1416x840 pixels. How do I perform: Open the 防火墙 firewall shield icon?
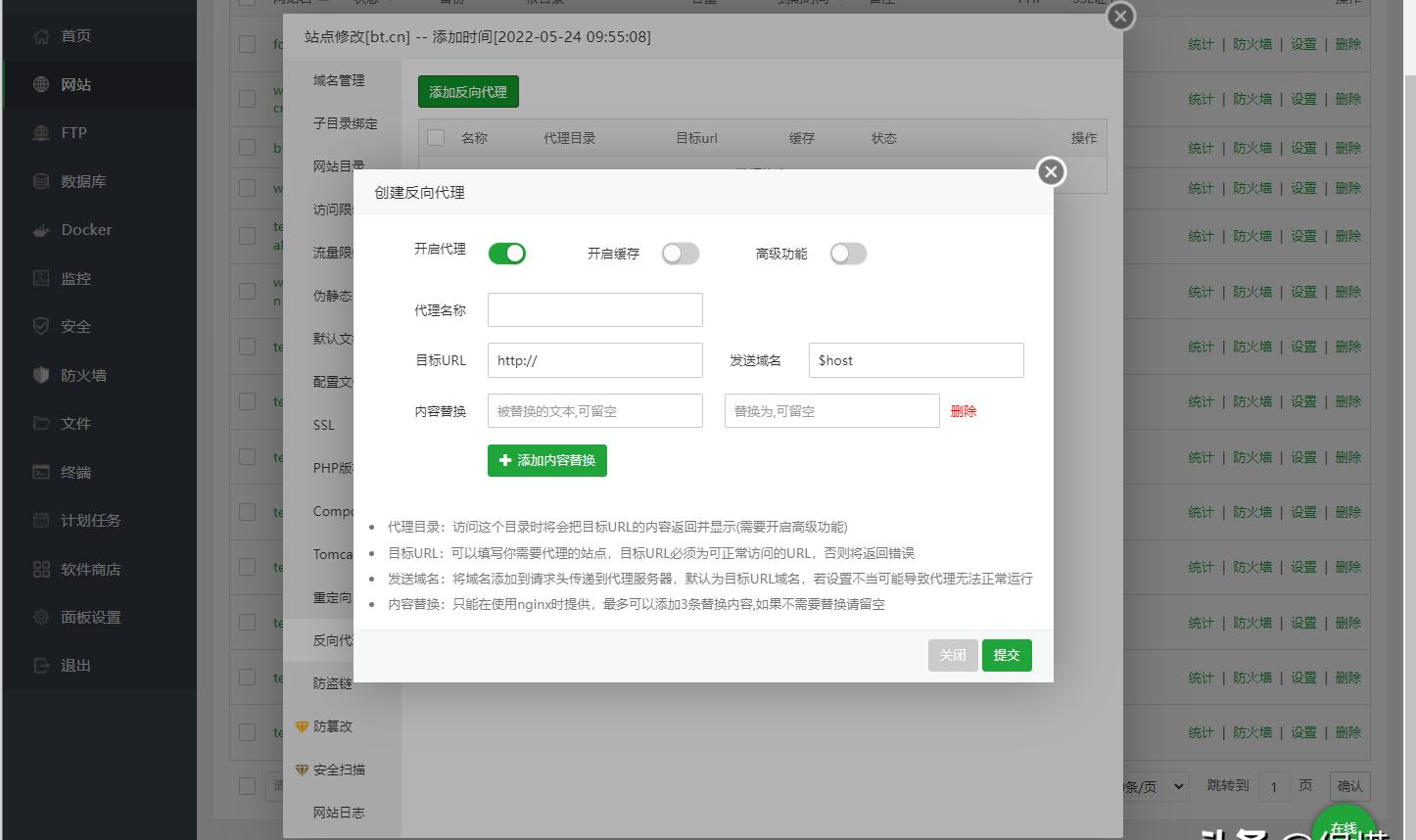point(41,375)
